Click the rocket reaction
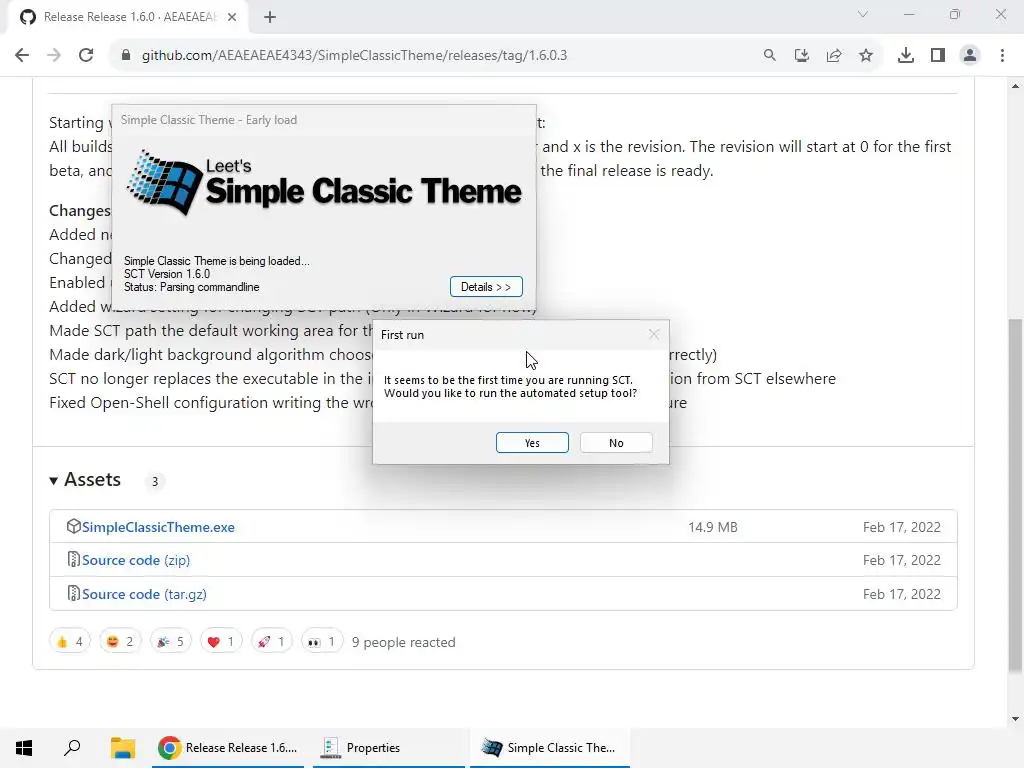 coord(272,642)
